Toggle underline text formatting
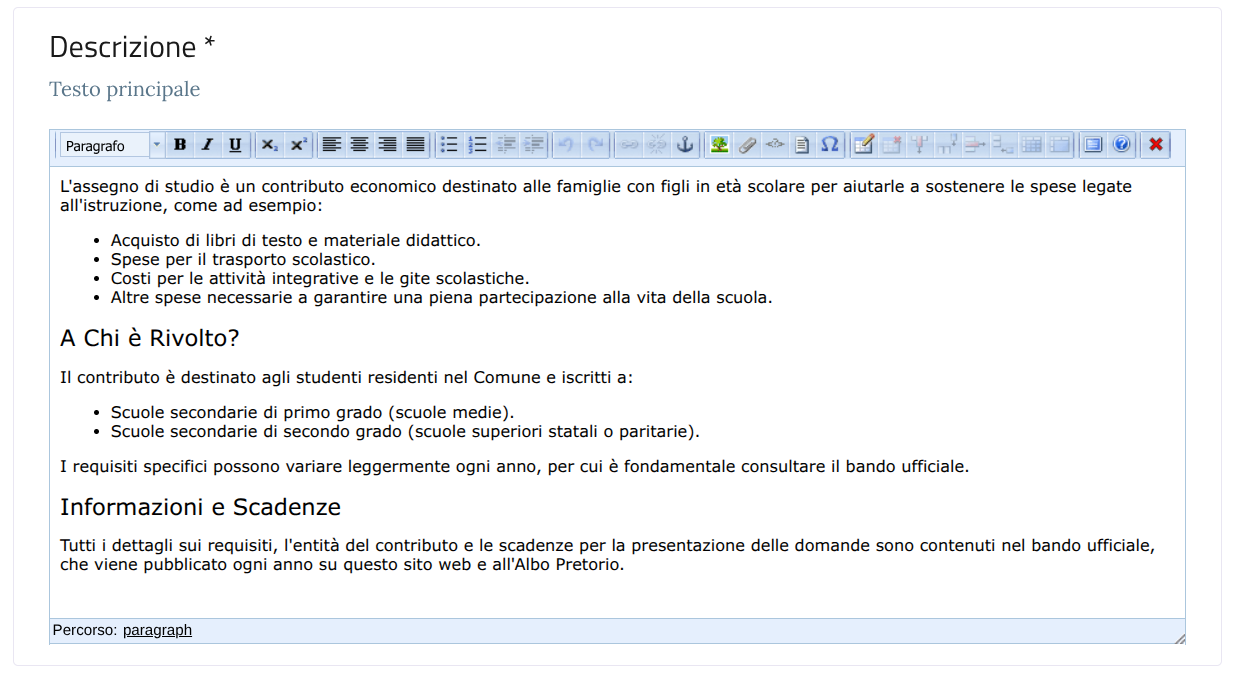This screenshot has height=678, width=1243. (x=235, y=145)
